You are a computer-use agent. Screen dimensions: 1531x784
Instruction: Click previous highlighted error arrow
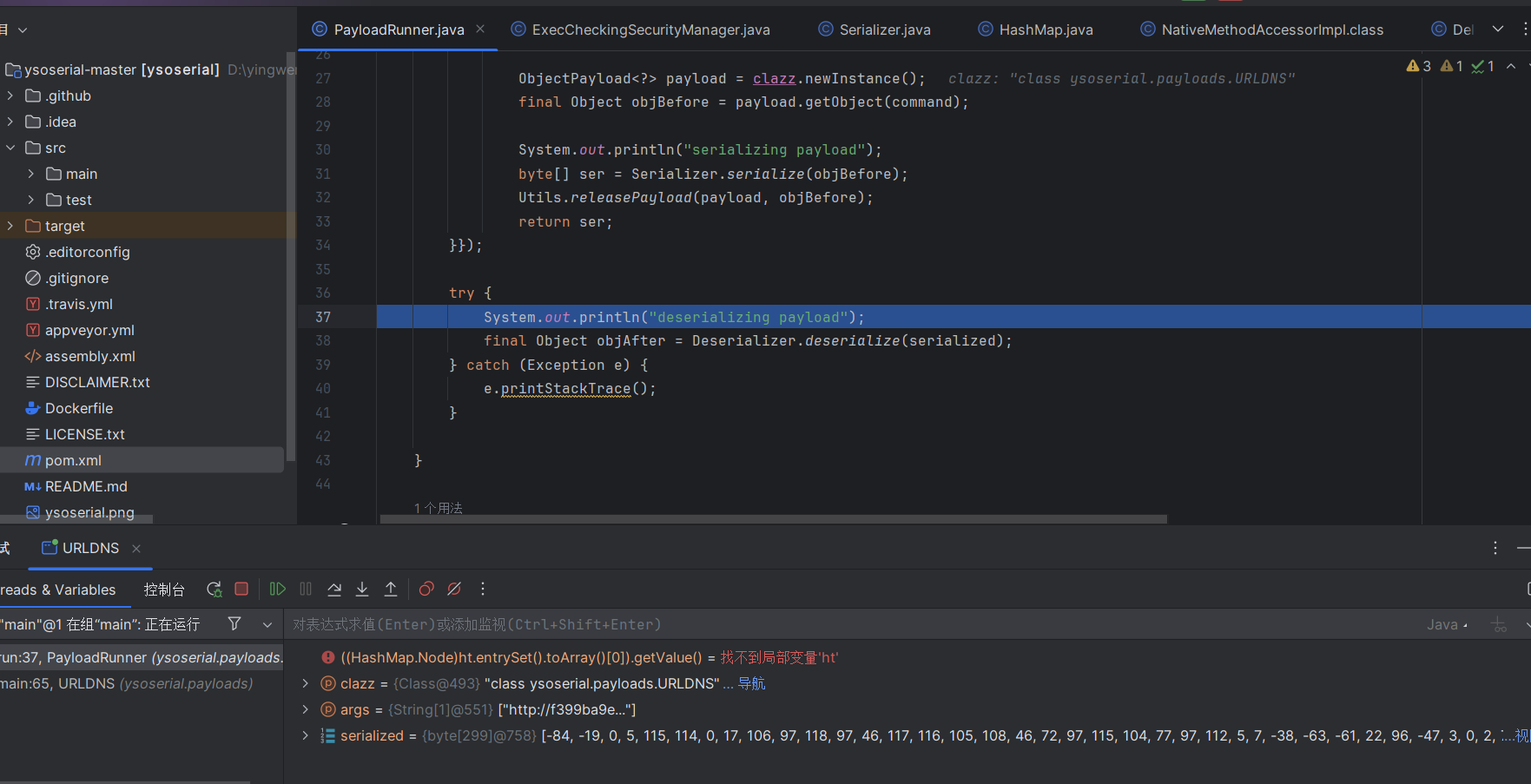(x=1511, y=66)
